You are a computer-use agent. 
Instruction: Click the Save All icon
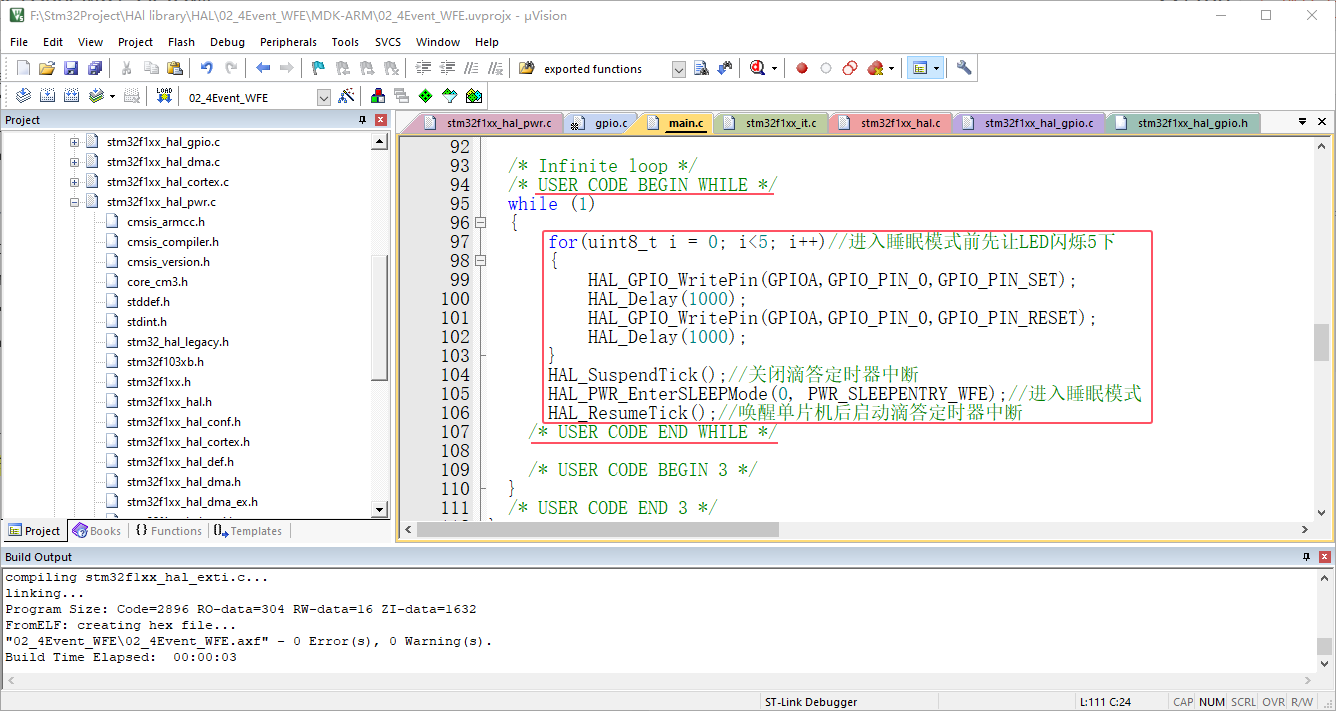95,68
